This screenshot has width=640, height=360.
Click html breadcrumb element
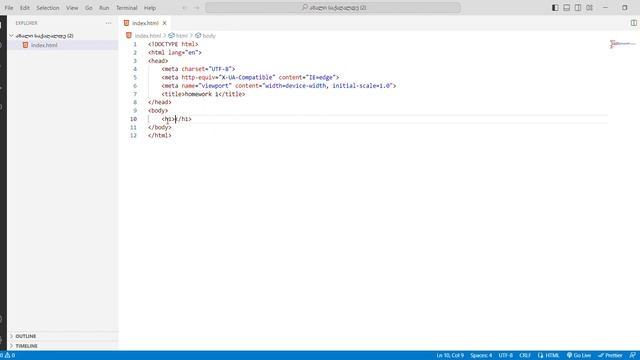tap(182, 36)
